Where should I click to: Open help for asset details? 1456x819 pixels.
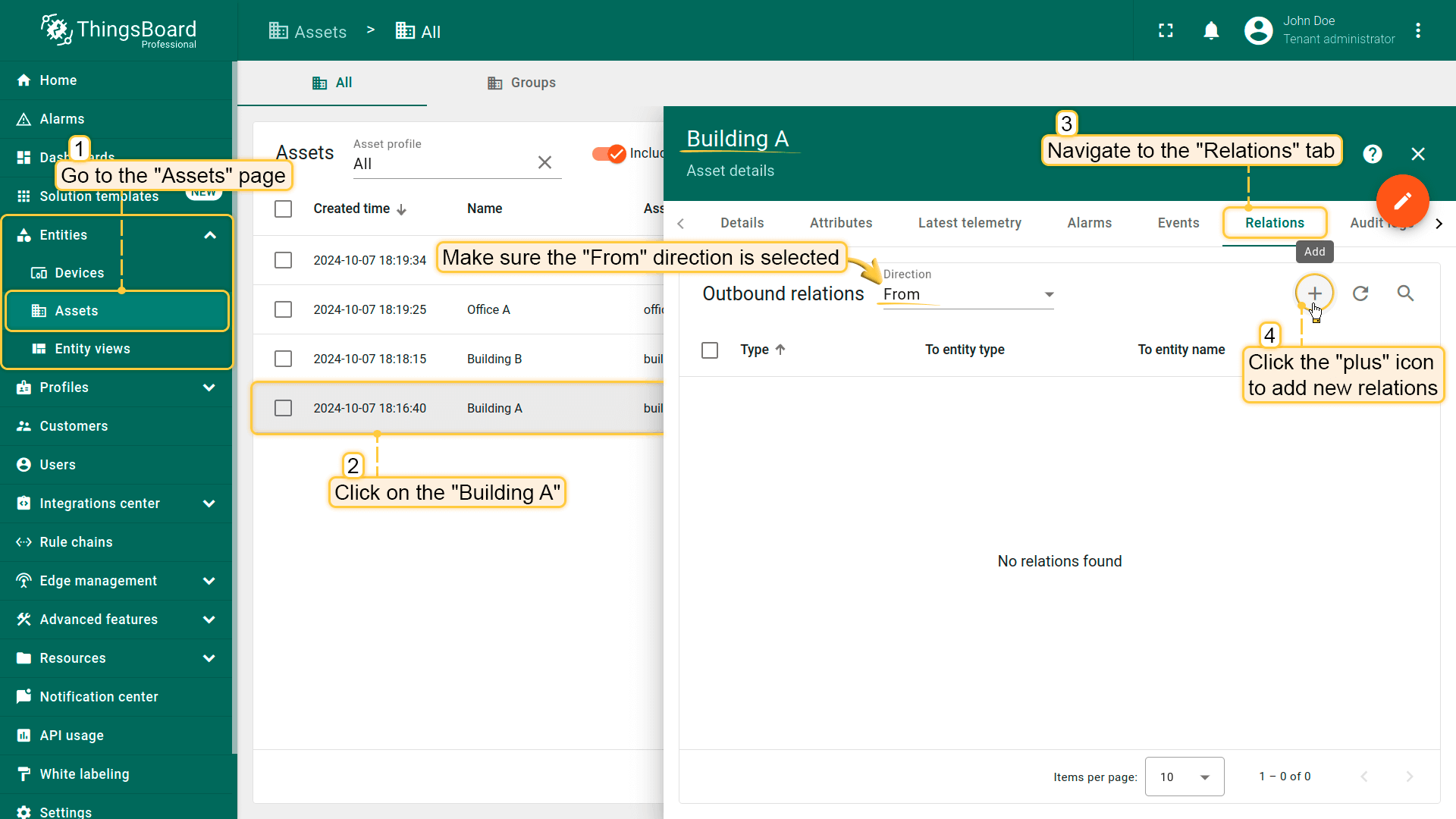[1372, 154]
